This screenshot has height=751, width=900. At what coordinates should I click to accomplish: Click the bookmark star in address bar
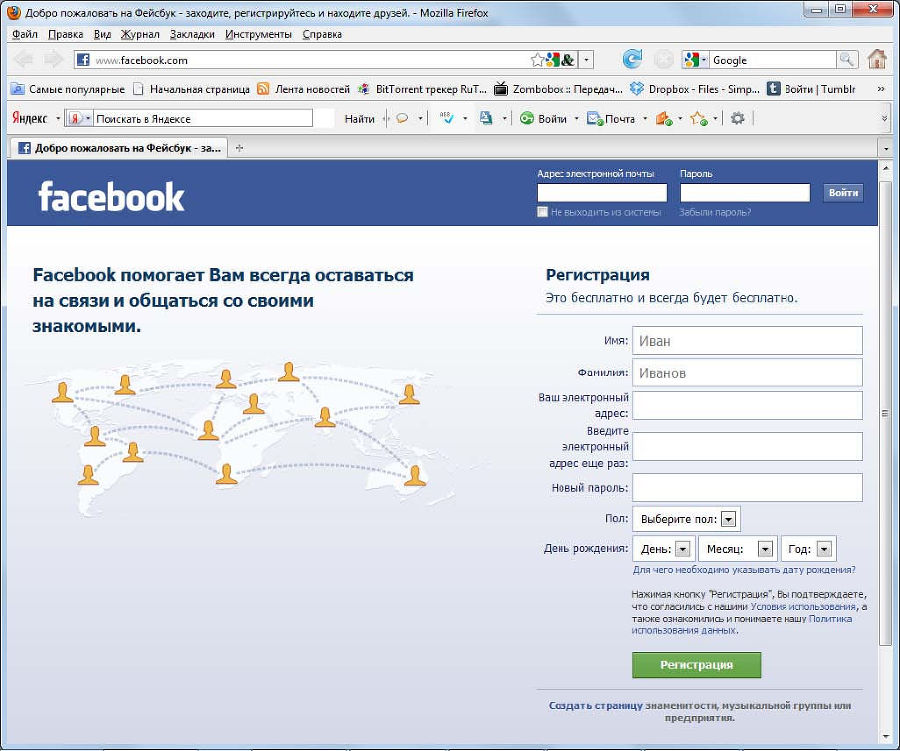coord(537,60)
